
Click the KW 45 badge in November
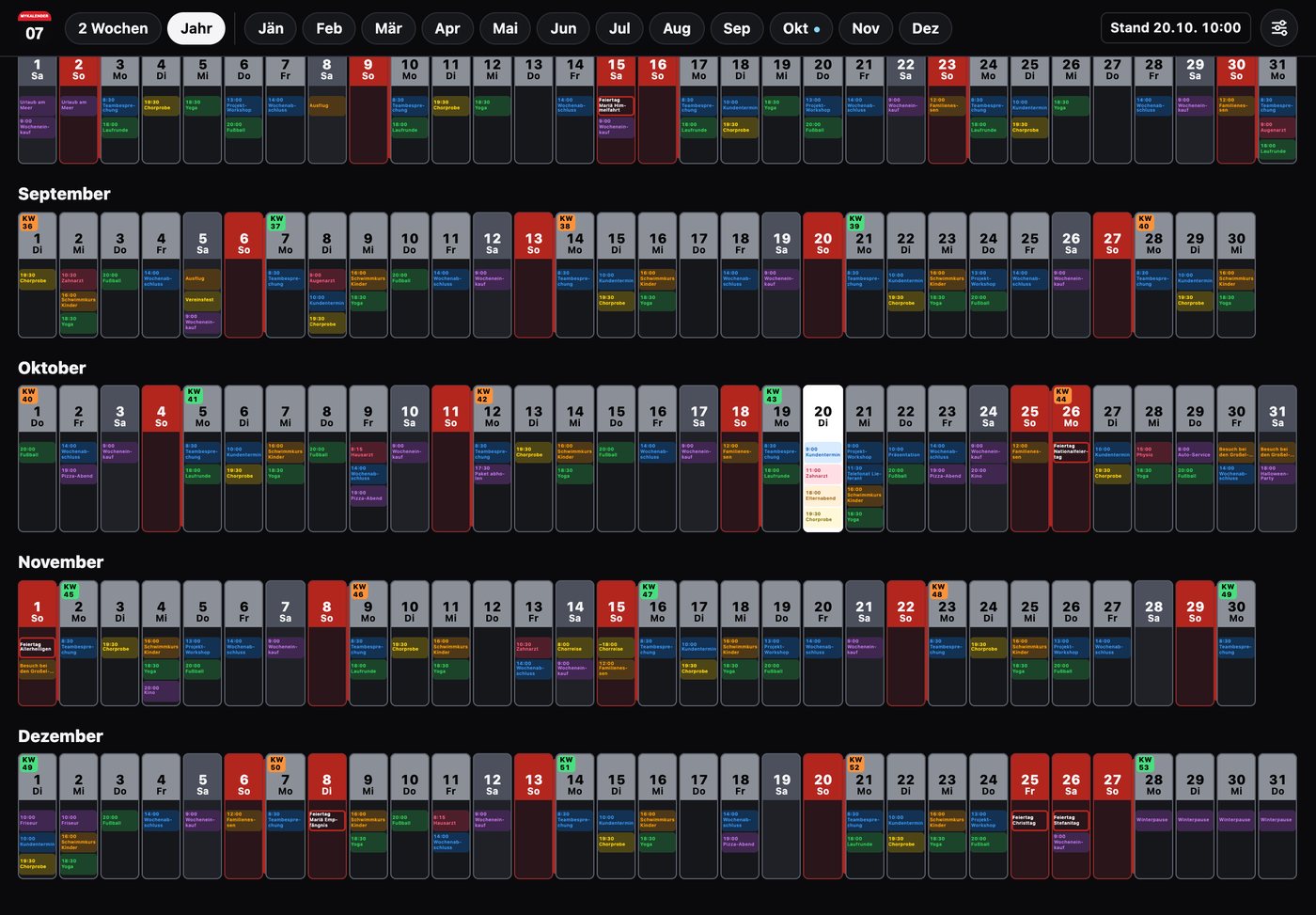[70, 590]
